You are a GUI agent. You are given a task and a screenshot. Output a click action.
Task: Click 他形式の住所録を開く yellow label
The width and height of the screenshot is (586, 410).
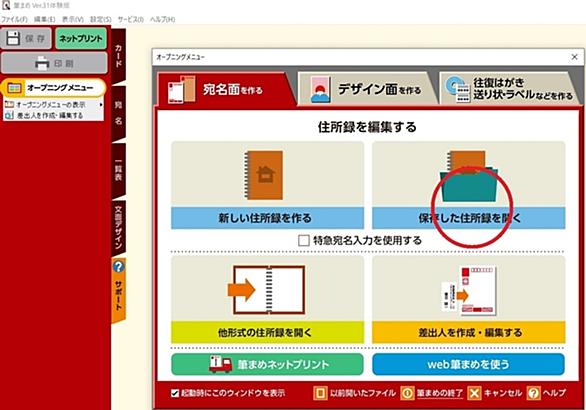[x=267, y=332]
